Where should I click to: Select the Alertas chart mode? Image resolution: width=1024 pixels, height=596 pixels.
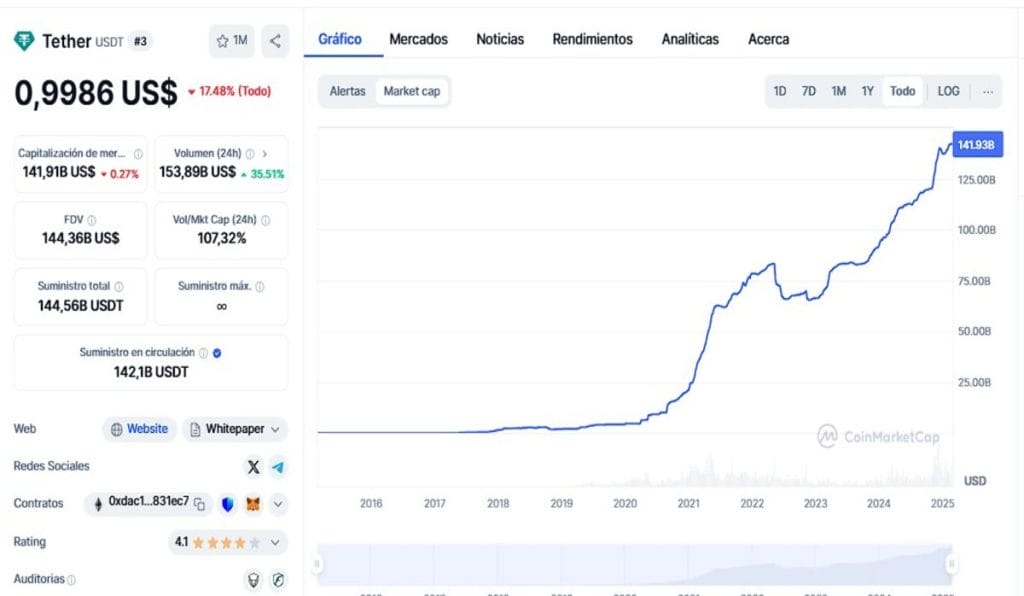[347, 91]
